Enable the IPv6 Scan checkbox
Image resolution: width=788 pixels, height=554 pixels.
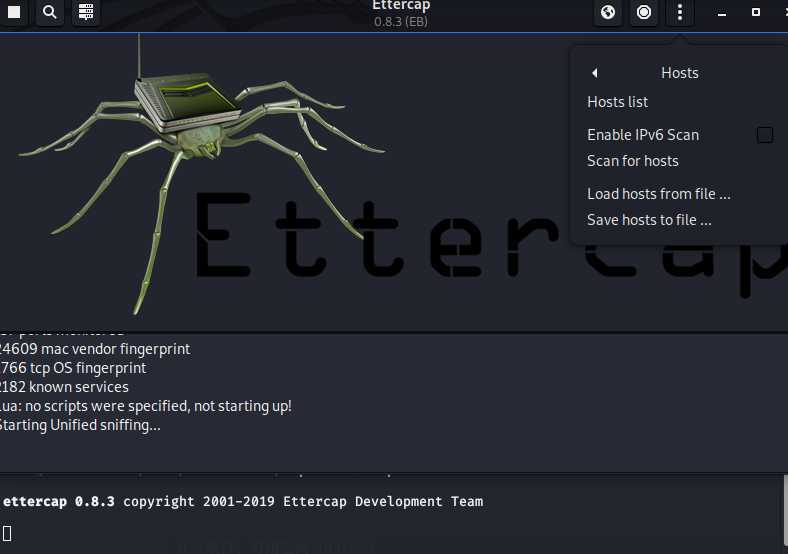(x=764, y=135)
